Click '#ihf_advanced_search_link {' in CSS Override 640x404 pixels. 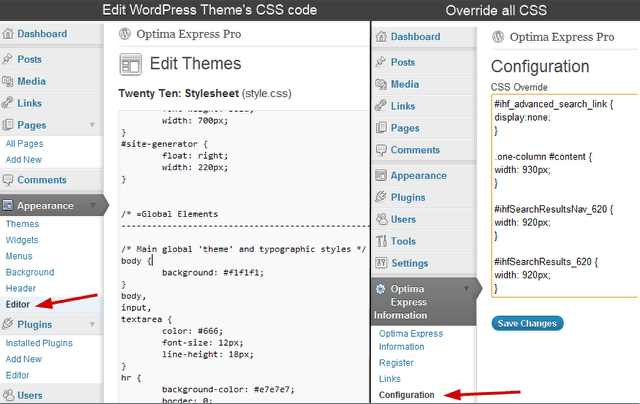pos(554,104)
